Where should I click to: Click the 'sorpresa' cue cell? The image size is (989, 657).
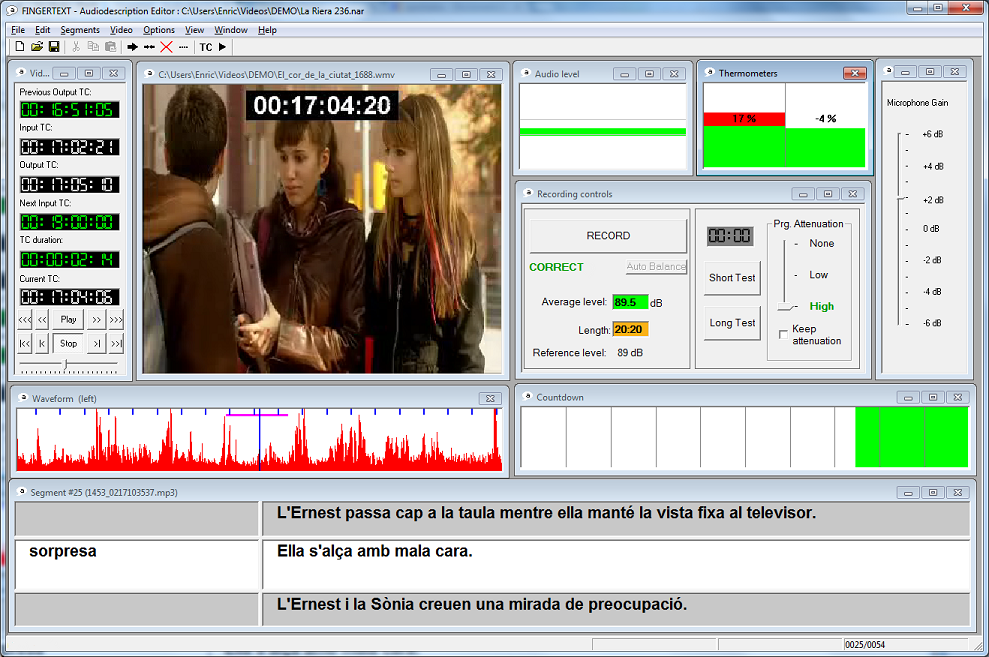pos(137,564)
